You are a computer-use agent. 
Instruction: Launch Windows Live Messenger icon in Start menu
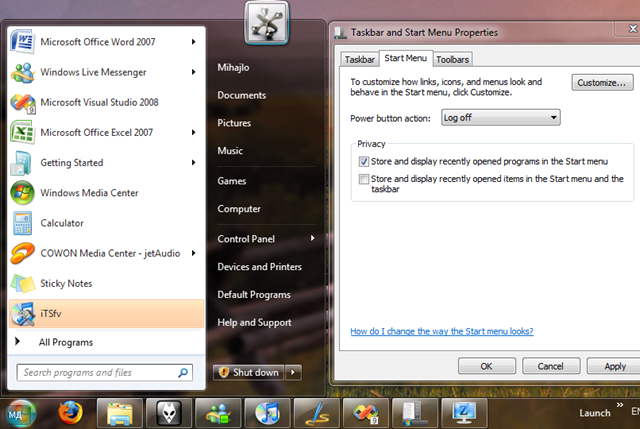pos(22,72)
